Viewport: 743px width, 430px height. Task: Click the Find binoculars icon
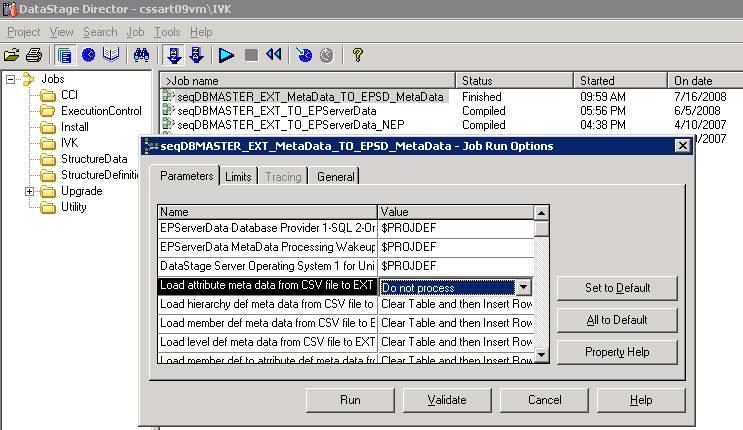(x=141, y=55)
